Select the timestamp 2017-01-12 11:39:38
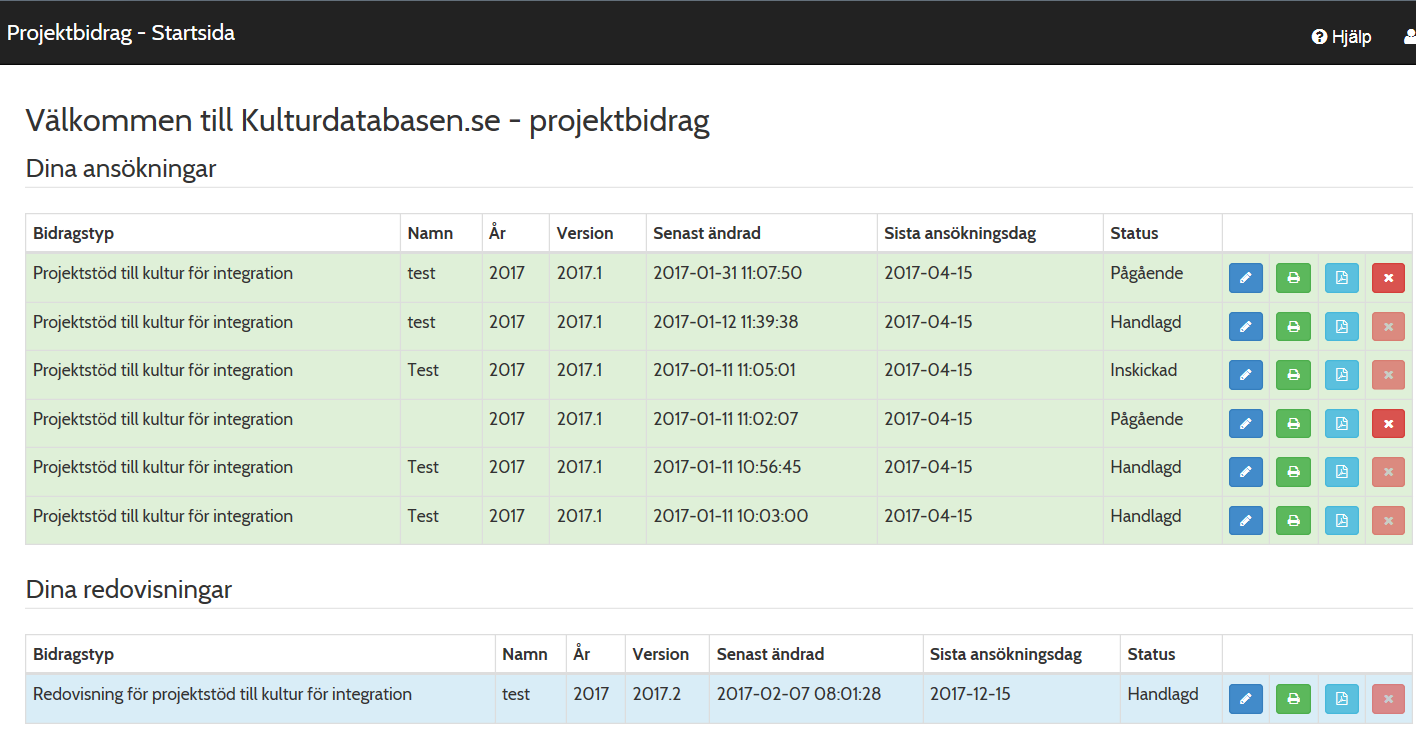The image size is (1416, 729). pyautogui.click(x=726, y=322)
